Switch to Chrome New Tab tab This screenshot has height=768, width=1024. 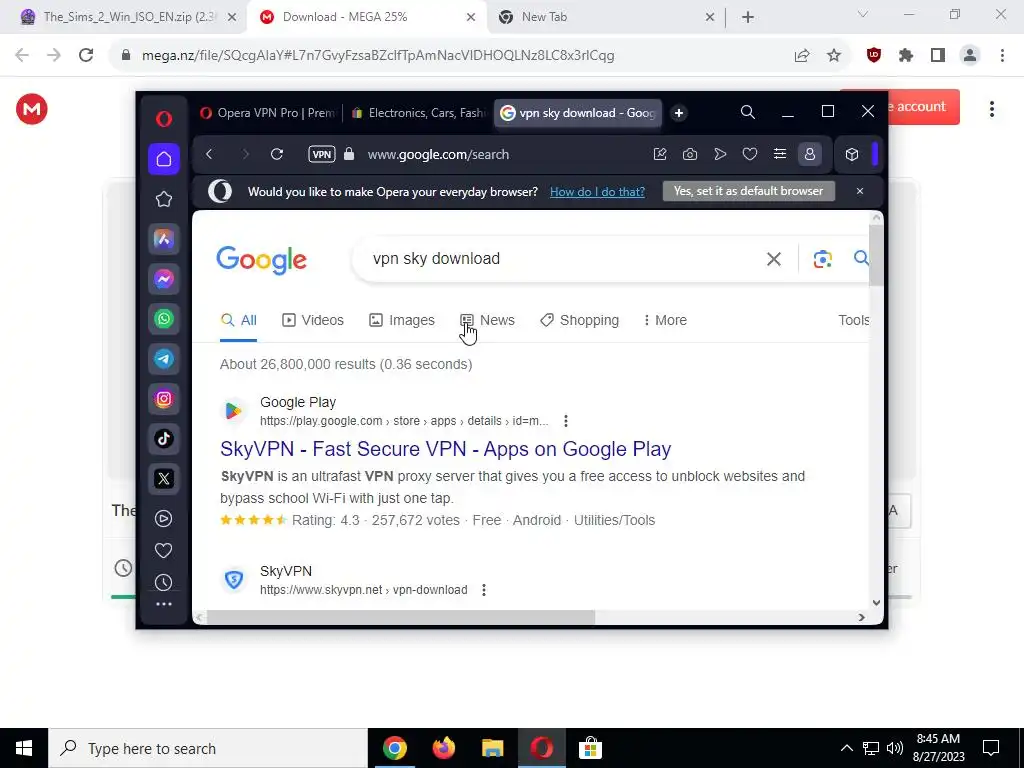pyautogui.click(x=605, y=17)
